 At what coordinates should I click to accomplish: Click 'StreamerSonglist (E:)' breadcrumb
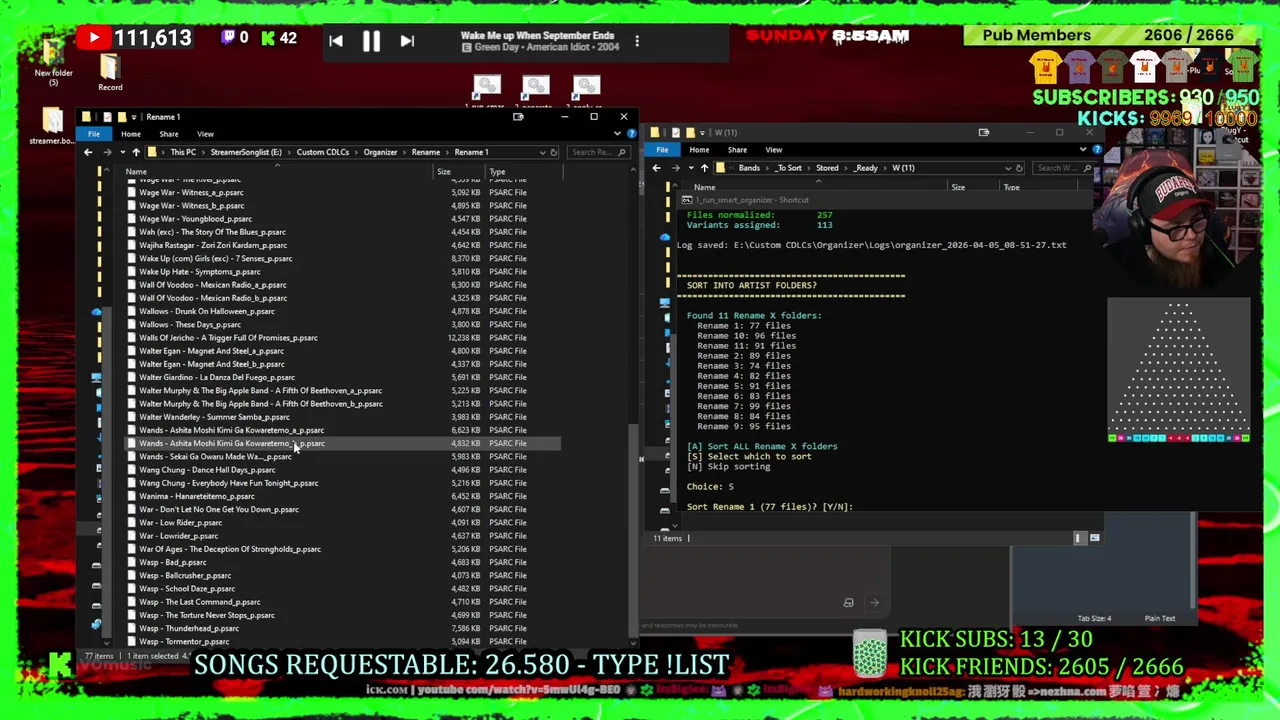246,152
